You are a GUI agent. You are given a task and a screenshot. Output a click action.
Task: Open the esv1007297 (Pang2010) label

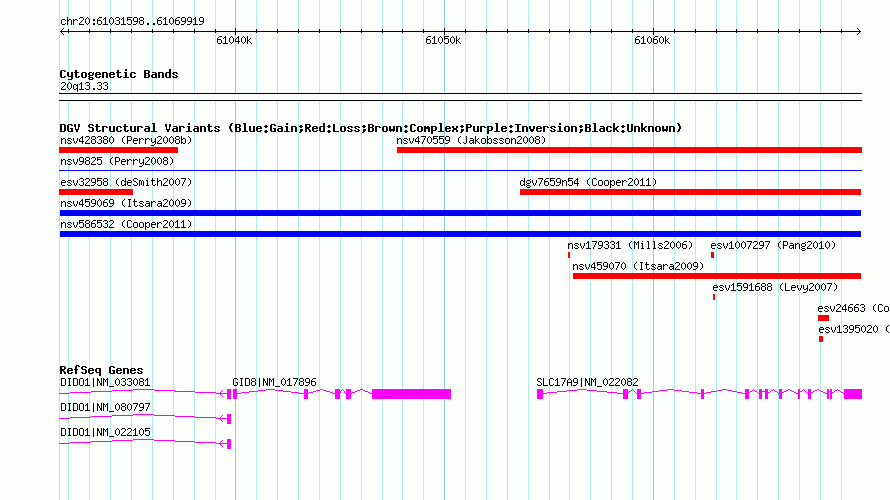point(773,245)
